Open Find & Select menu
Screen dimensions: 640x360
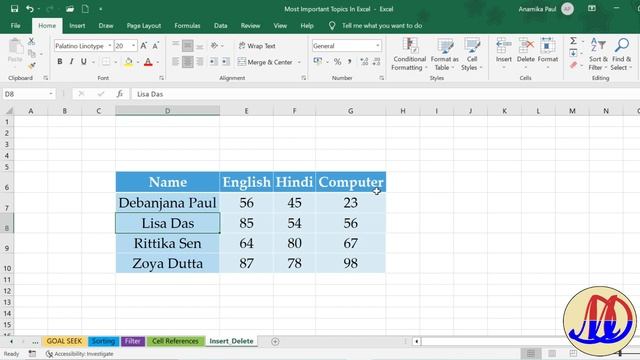coord(622,54)
